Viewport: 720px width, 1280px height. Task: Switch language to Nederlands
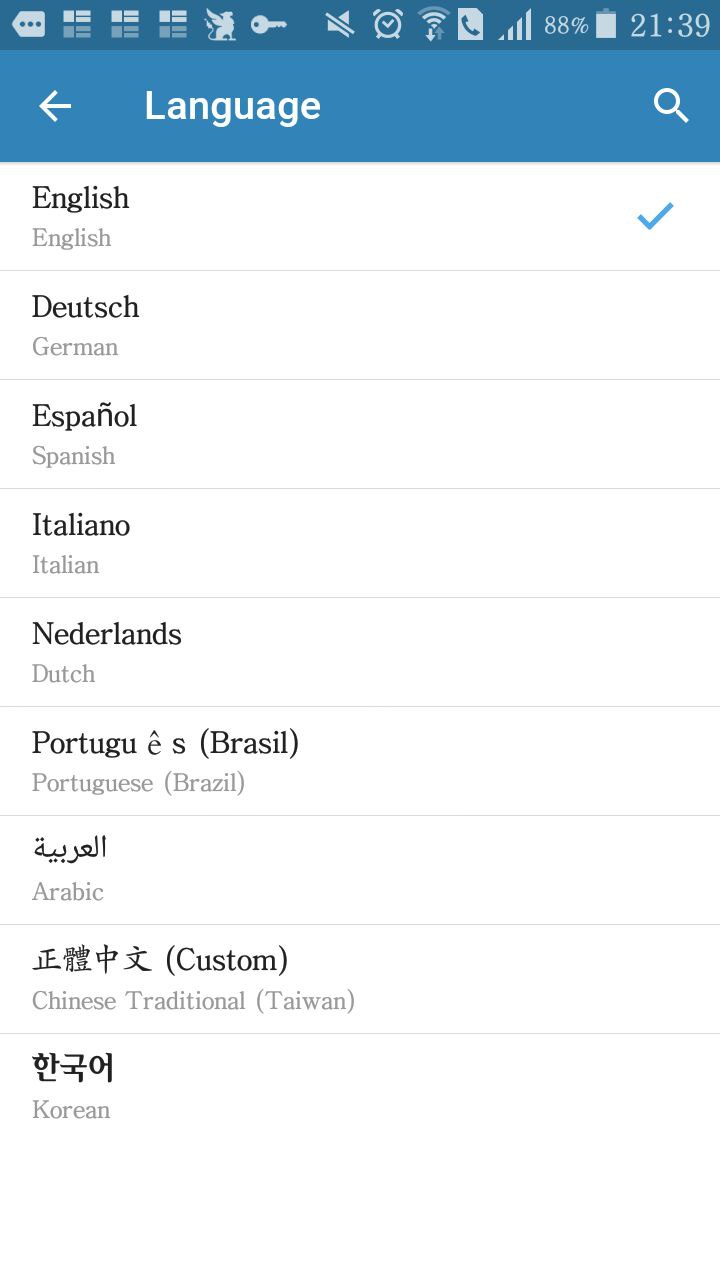pos(300,652)
